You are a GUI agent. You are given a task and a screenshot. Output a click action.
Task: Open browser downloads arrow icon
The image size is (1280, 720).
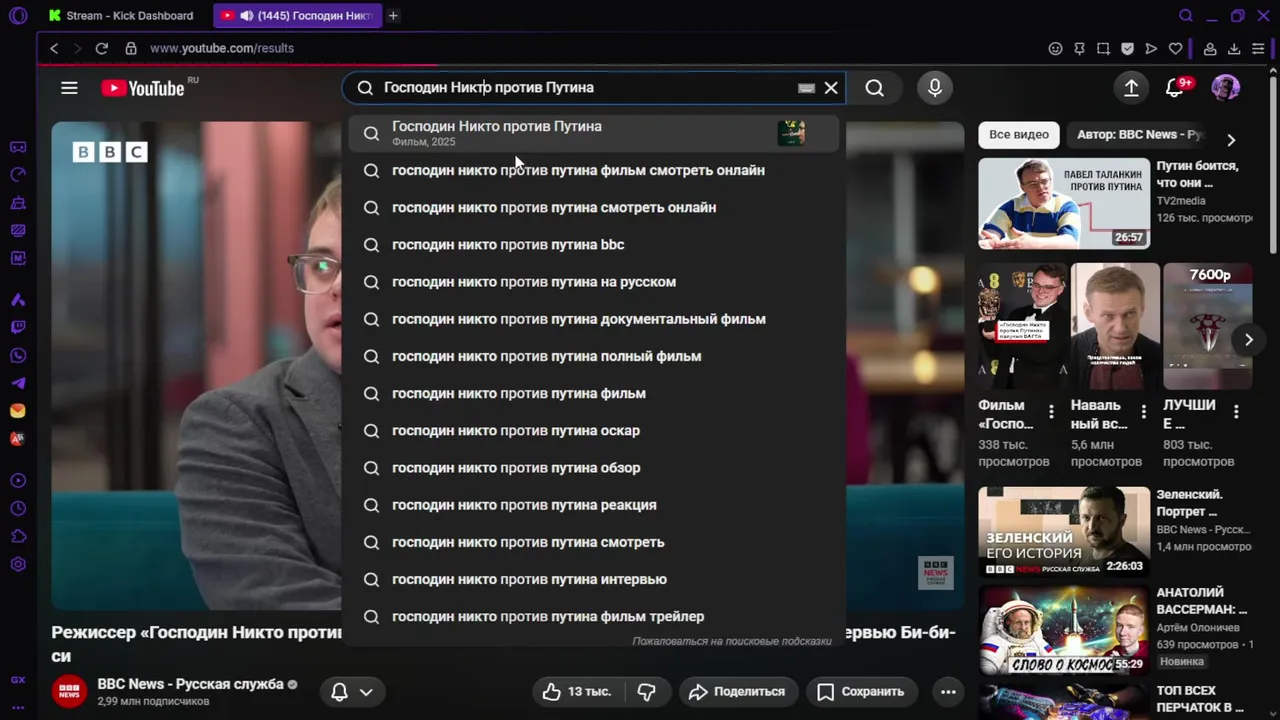click(1234, 48)
